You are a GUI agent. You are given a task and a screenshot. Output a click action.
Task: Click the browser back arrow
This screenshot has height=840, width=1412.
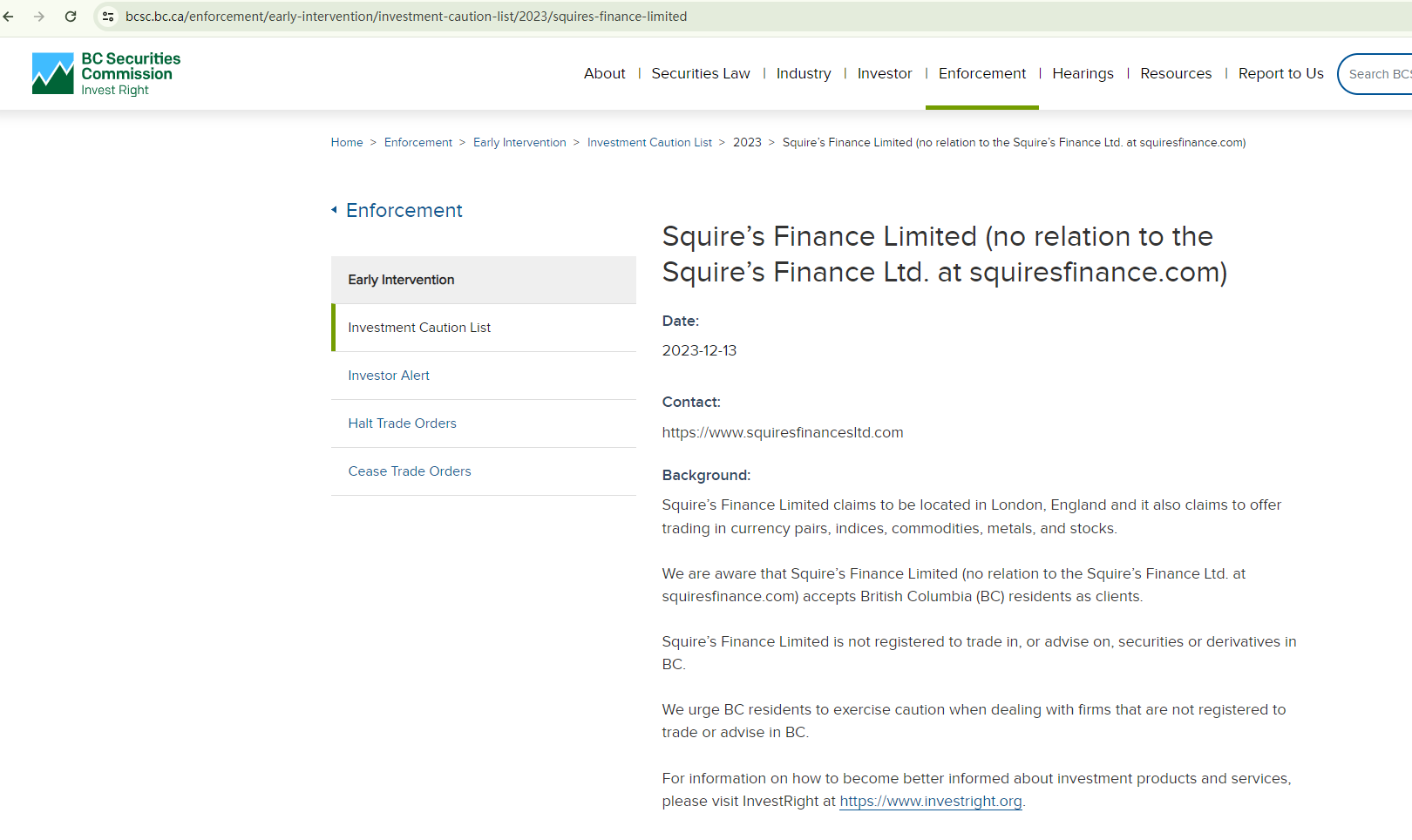pyautogui.click(x=9, y=17)
